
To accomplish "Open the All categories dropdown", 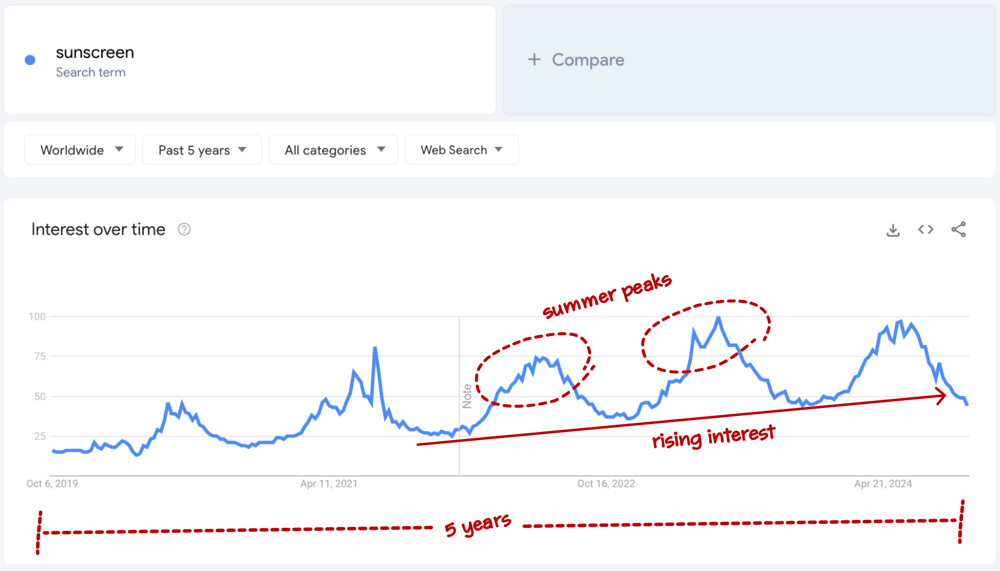I will coord(333,150).
